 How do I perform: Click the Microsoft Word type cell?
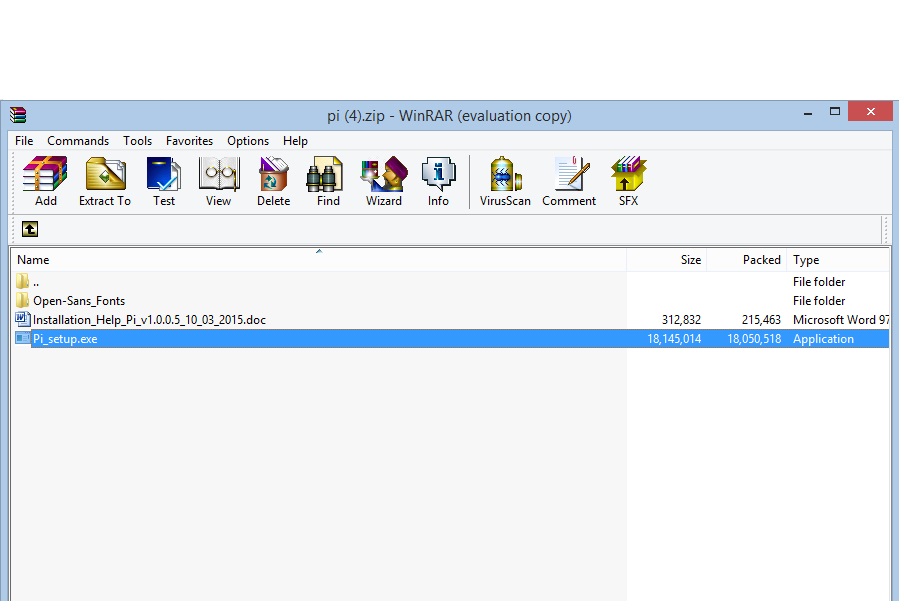(x=841, y=320)
